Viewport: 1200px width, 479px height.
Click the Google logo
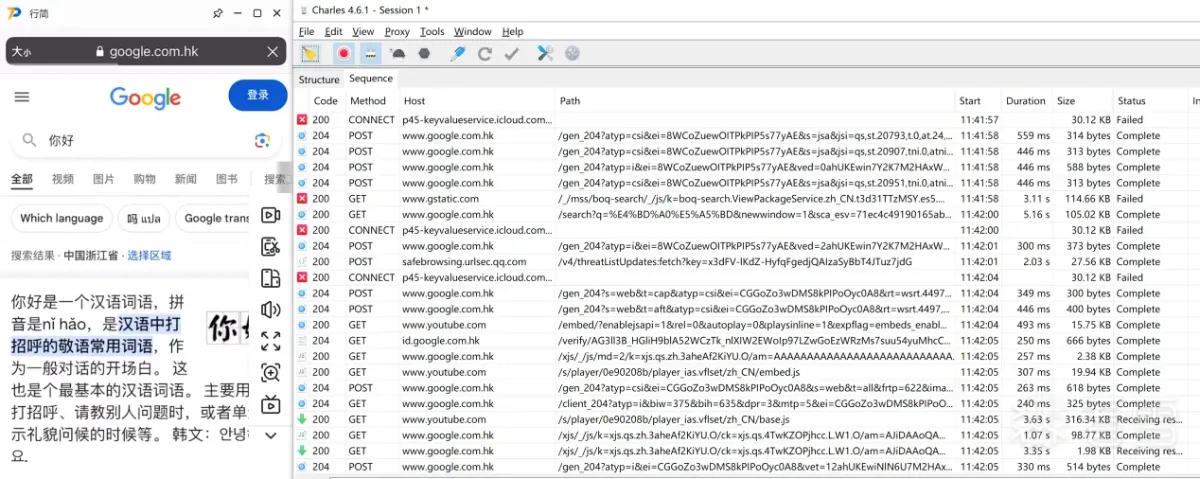point(145,97)
